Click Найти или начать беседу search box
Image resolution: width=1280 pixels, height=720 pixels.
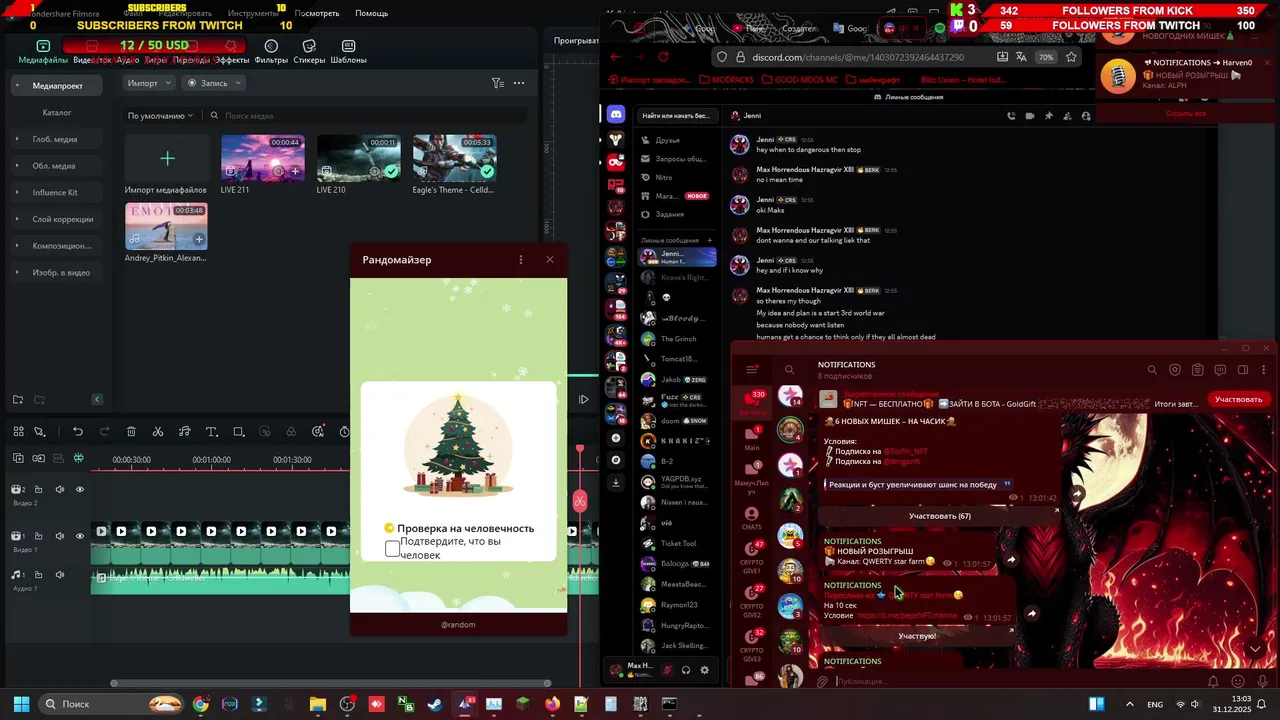tap(676, 116)
